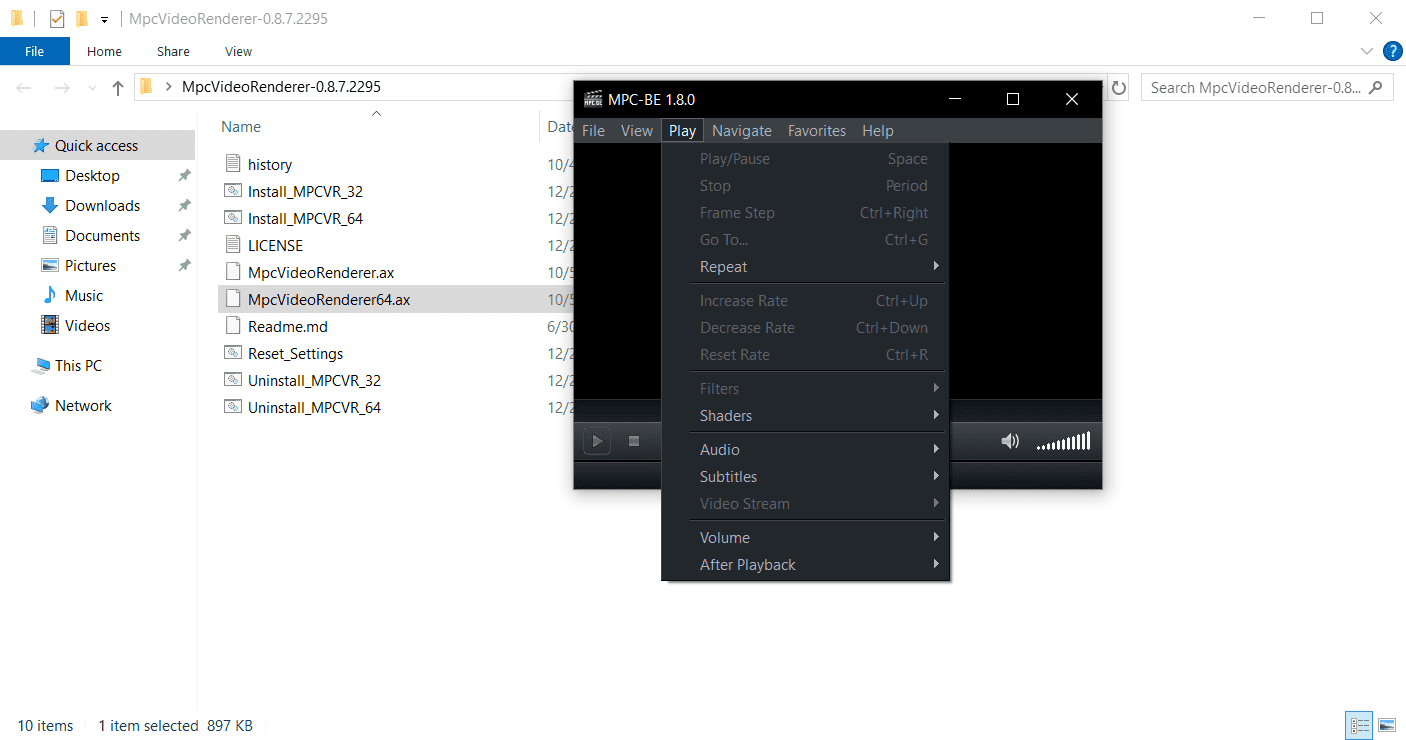Choose Play/Pause from the Play menu
The image size is (1406, 740).
click(x=805, y=159)
